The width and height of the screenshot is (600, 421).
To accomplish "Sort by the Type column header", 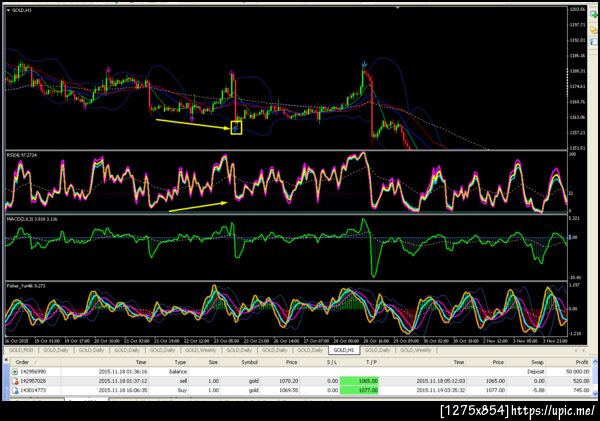I will pyautogui.click(x=180, y=362).
